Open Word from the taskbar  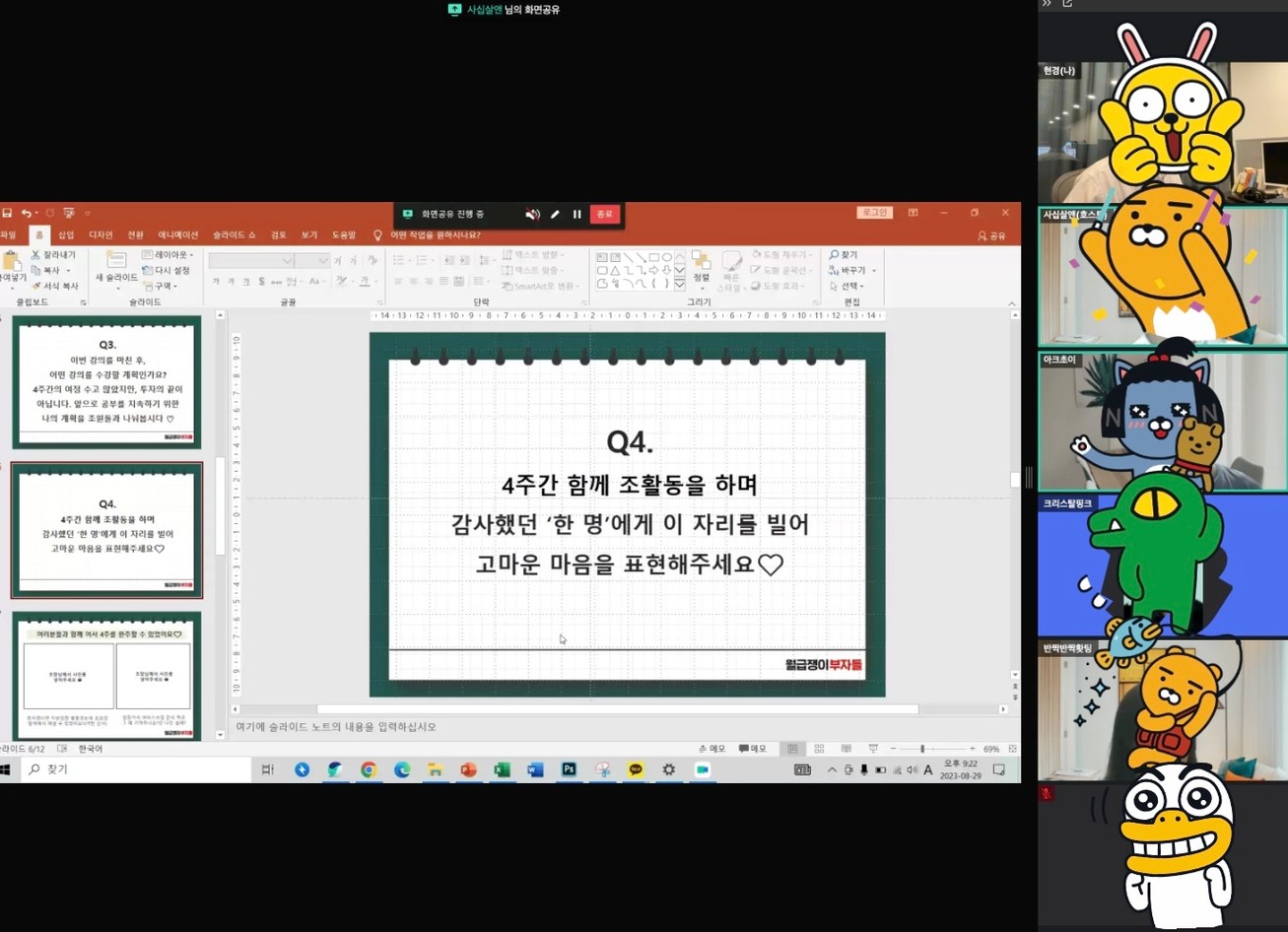pyautogui.click(x=535, y=769)
